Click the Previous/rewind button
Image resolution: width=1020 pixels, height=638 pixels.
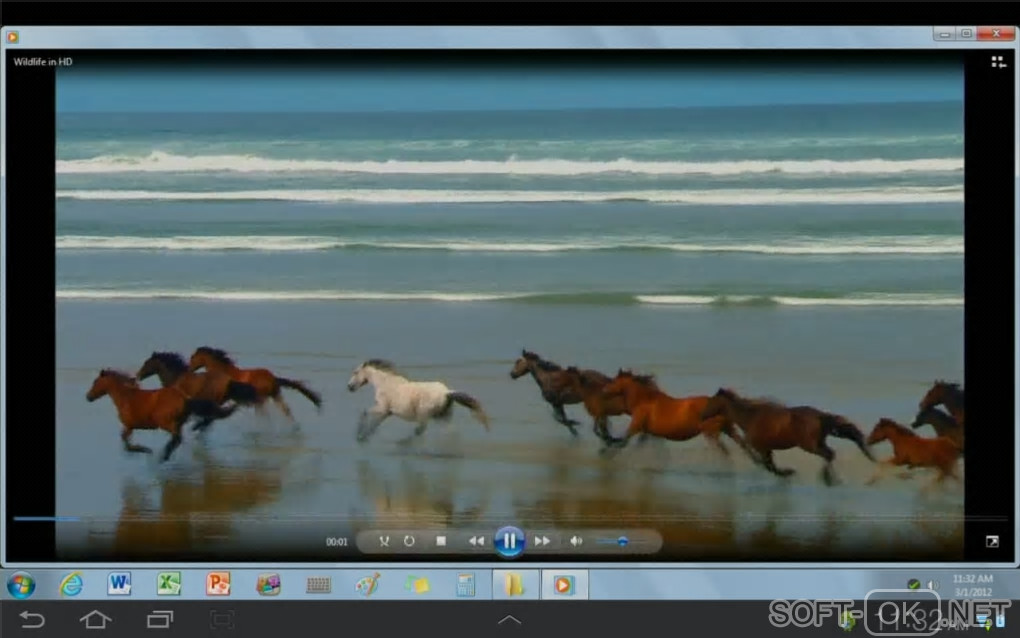tap(476, 541)
